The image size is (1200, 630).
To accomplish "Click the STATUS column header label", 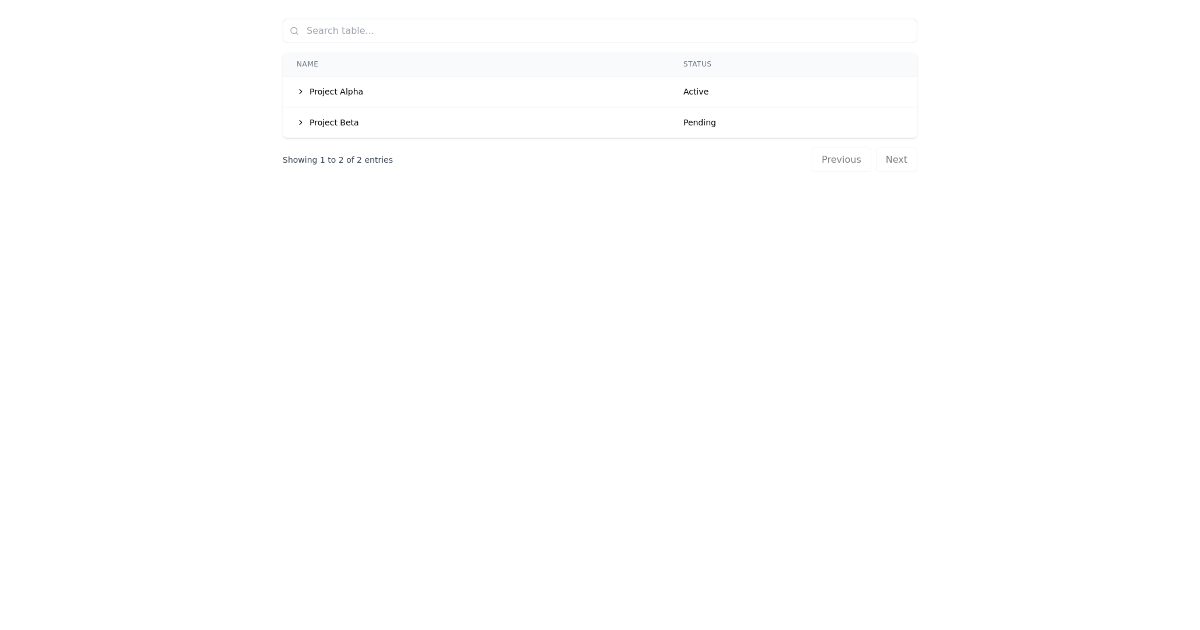I will (697, 64).
